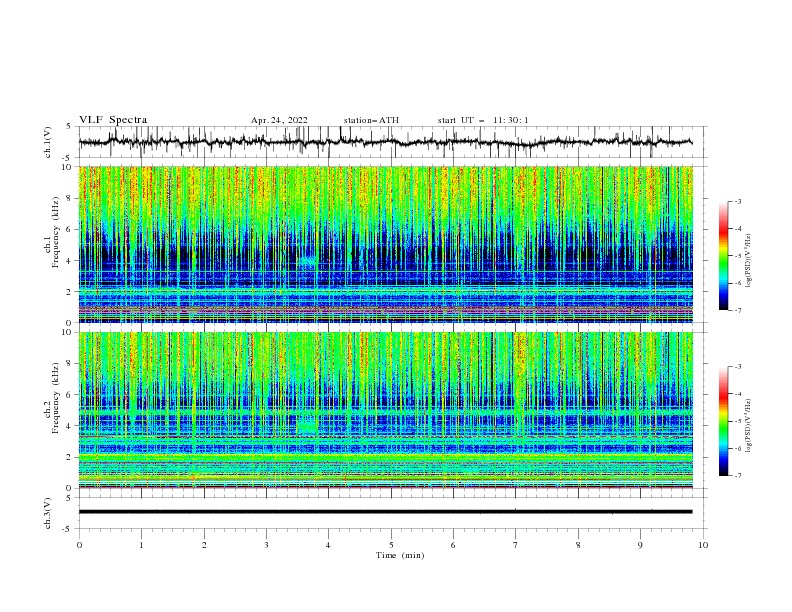This screenshot has width=792, height=612.
Task: Select the ch.1 color bar "log(PSD)(V²/Hz)" label
Action: pyautogui.click(x=749, y=261)
